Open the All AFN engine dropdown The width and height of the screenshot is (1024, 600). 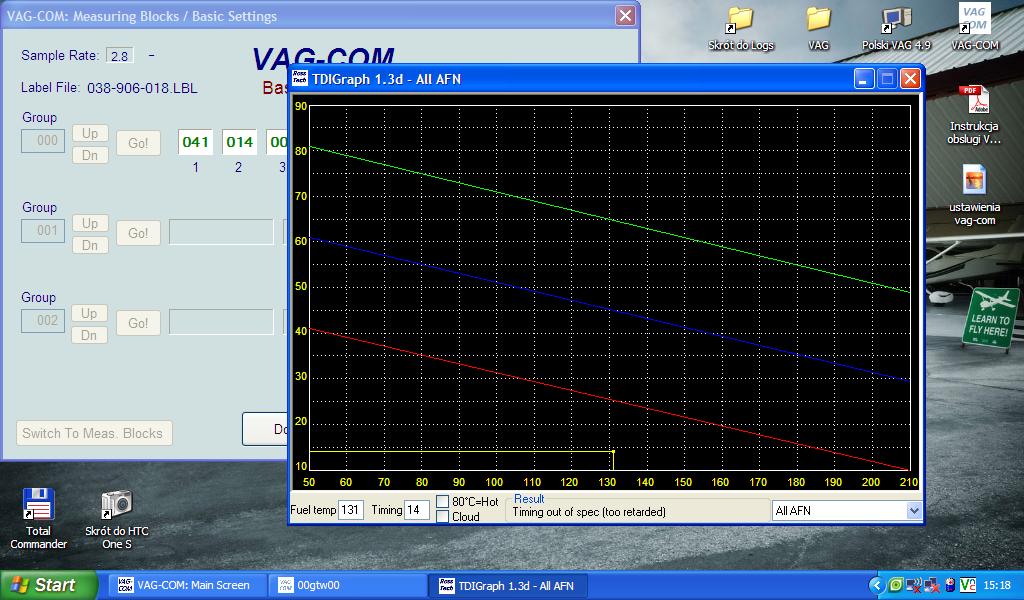click(x=914, y=511)
